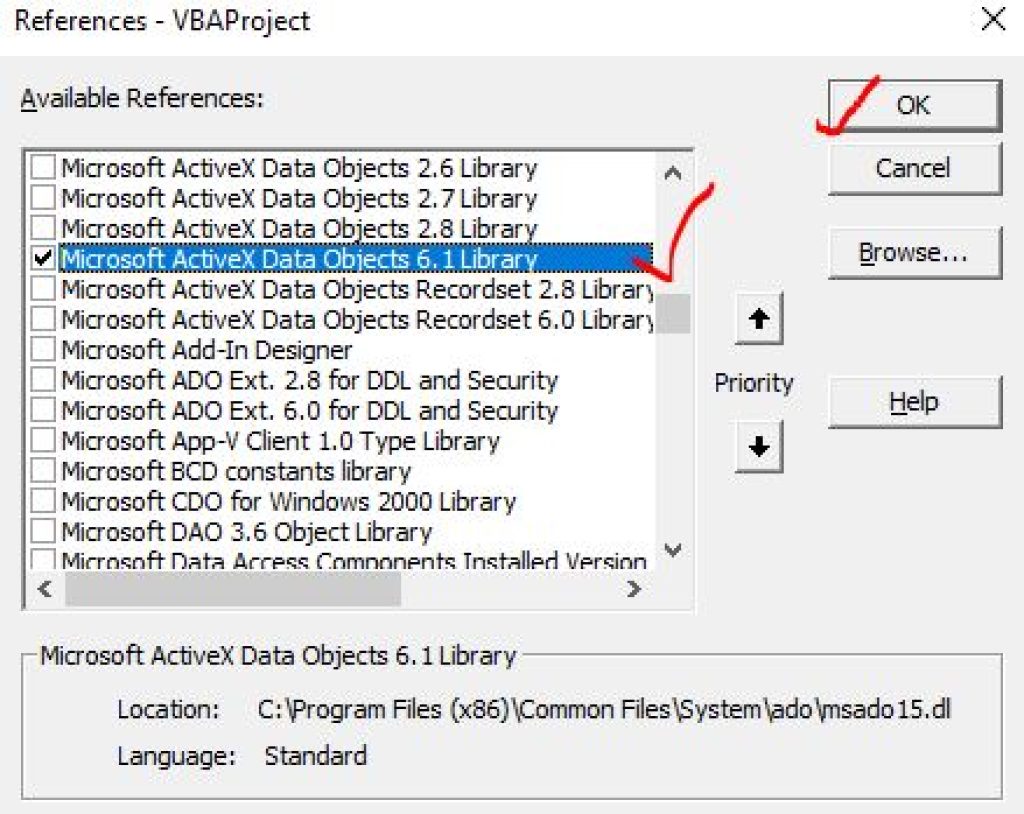Click the Help button
This screenshot has width=1024, height=814.
913,401
